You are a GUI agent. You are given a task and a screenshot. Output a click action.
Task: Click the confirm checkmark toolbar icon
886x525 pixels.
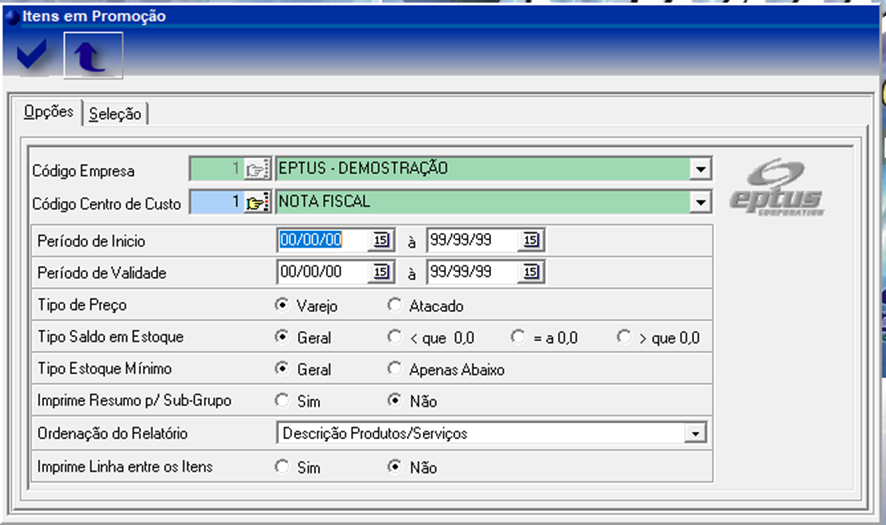coord(32,56)
